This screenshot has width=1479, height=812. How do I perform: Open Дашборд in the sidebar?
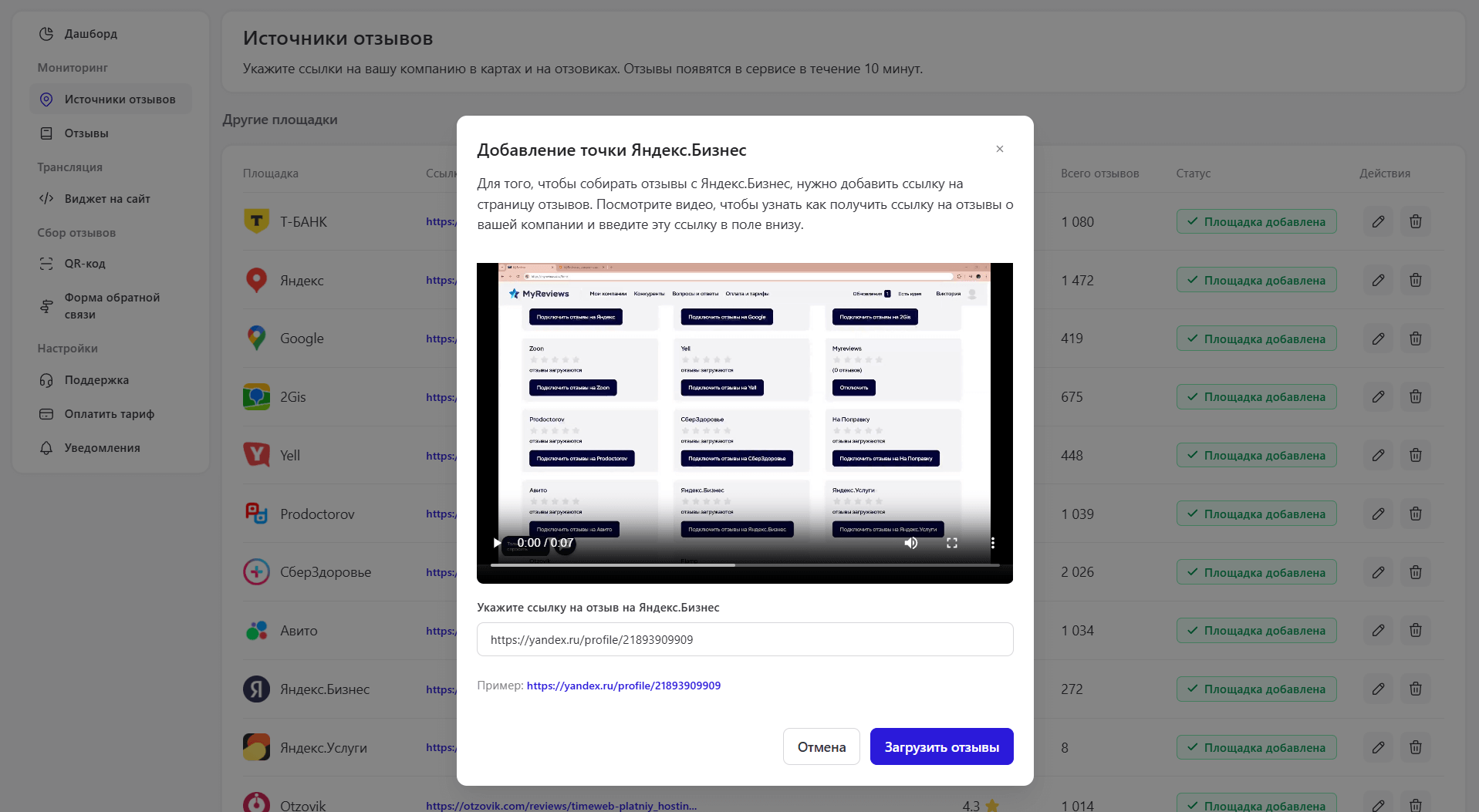[x=90, y=34]
